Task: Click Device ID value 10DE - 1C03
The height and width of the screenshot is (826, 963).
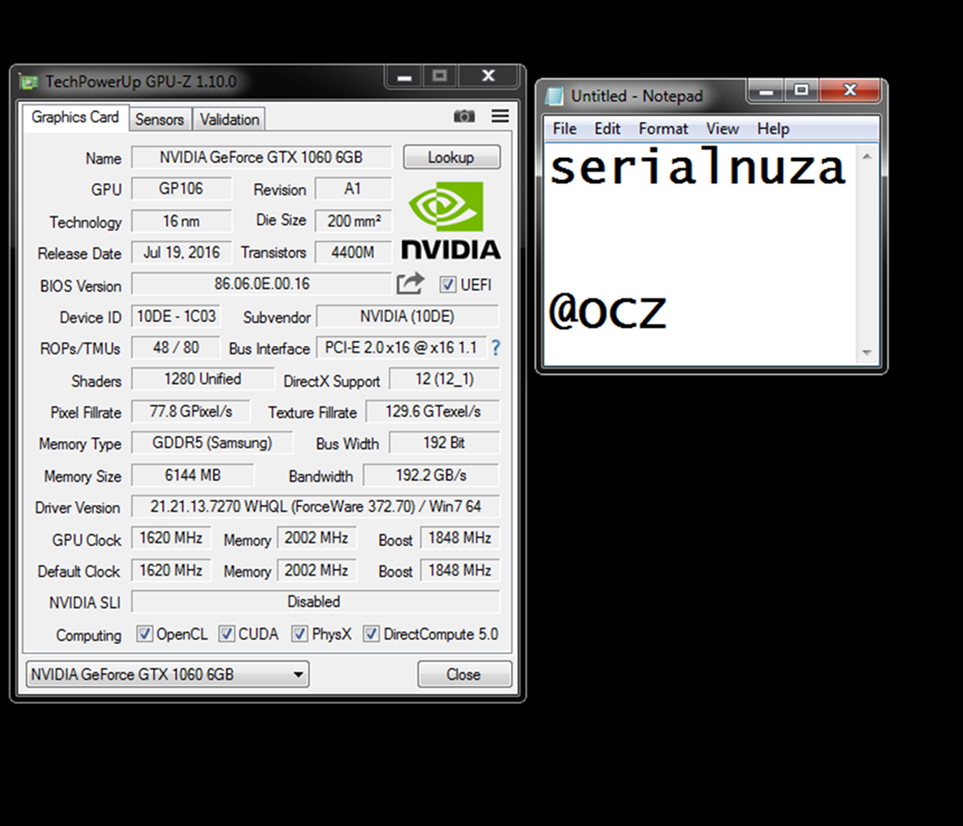Action: [x=176, y=316]
